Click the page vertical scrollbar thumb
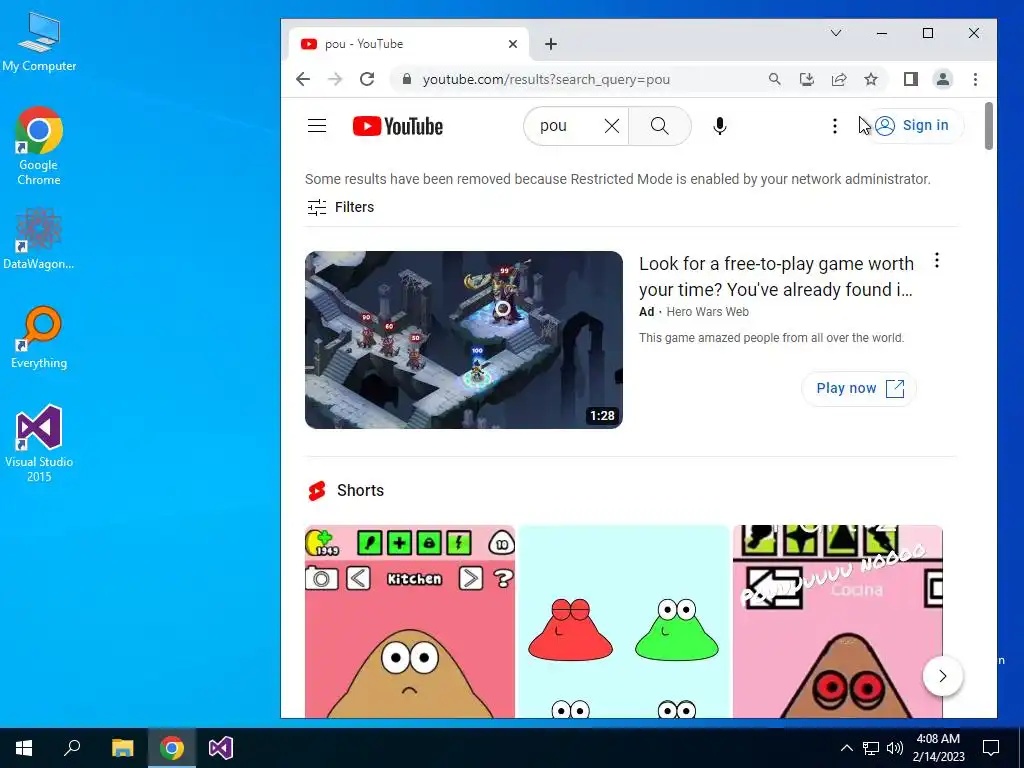The image size is (1024, 768). coord(989,125)
